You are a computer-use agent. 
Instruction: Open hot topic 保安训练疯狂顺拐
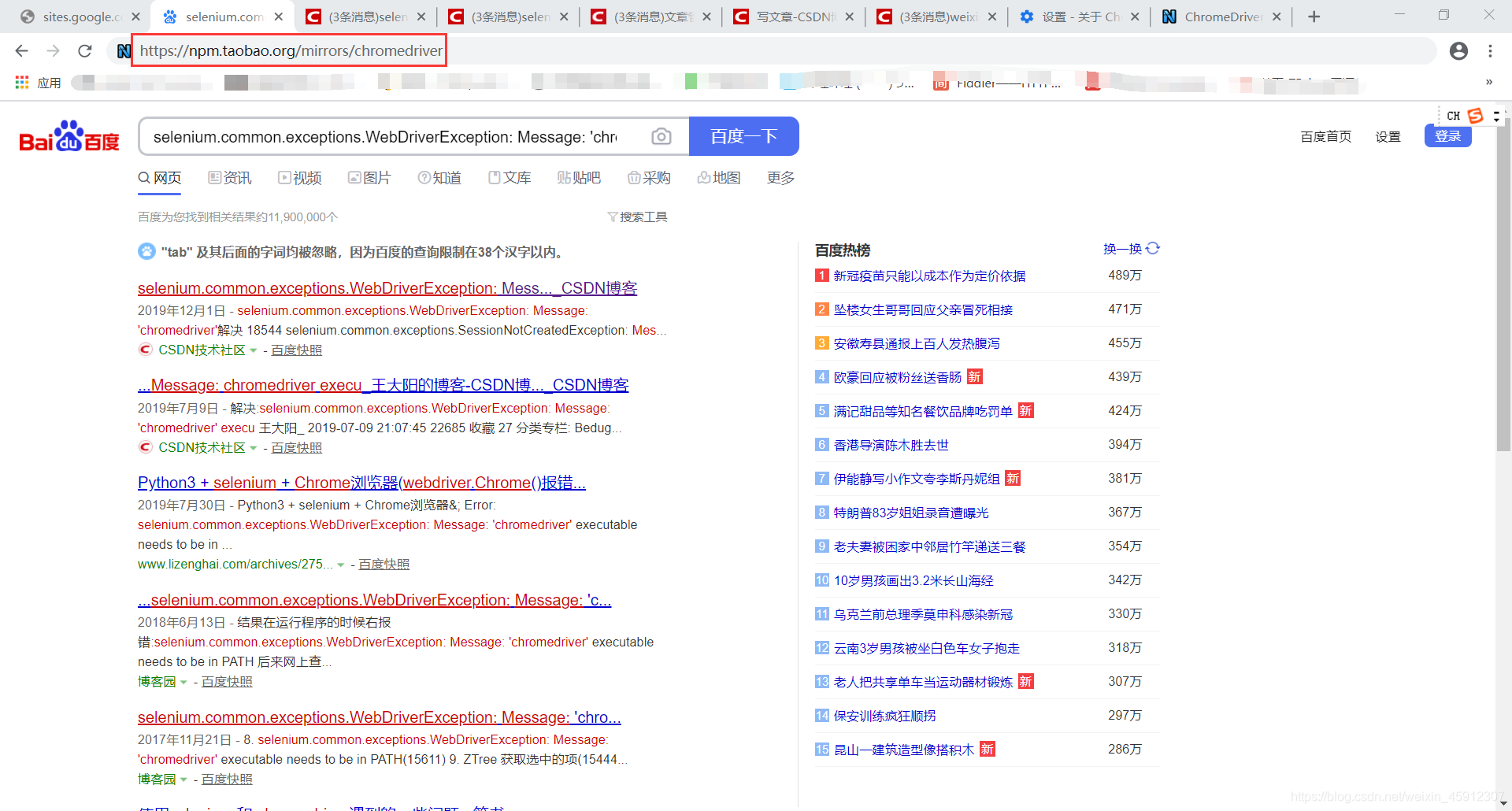[884, 716]
